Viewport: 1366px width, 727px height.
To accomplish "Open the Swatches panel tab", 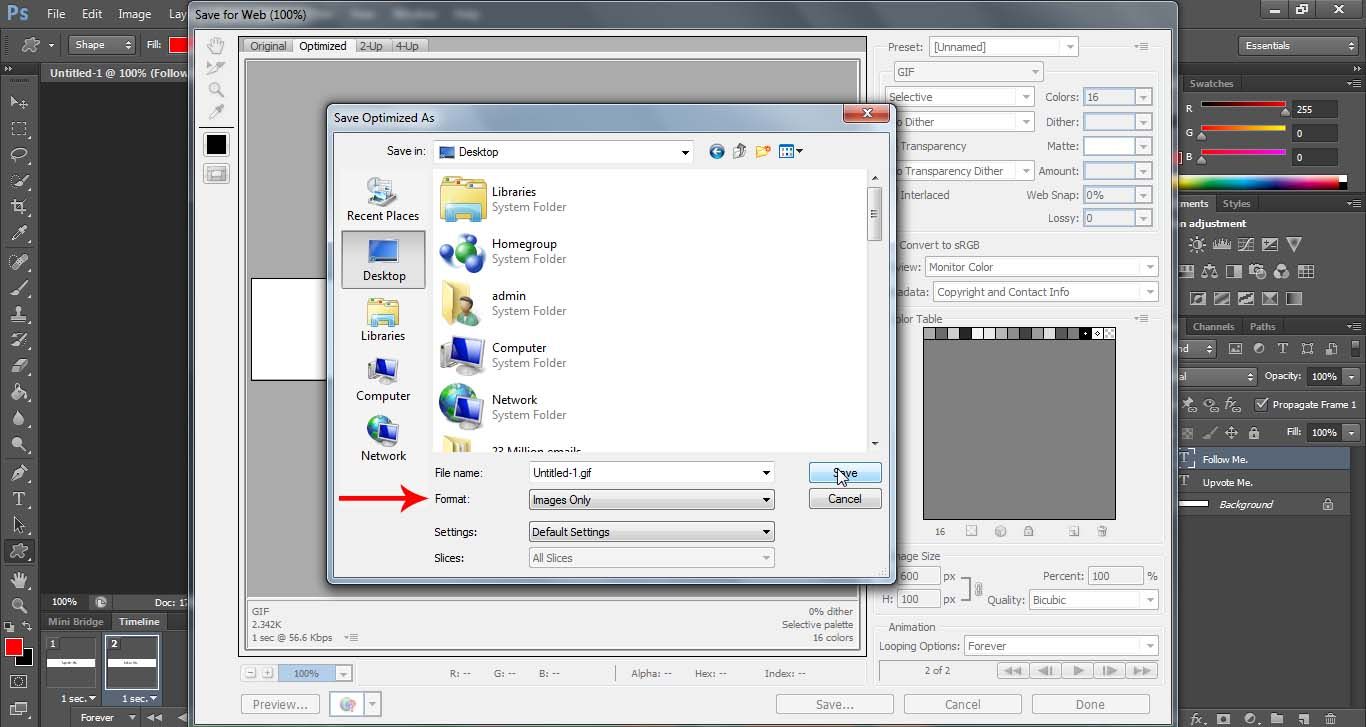I will [x=1211, y=84].
